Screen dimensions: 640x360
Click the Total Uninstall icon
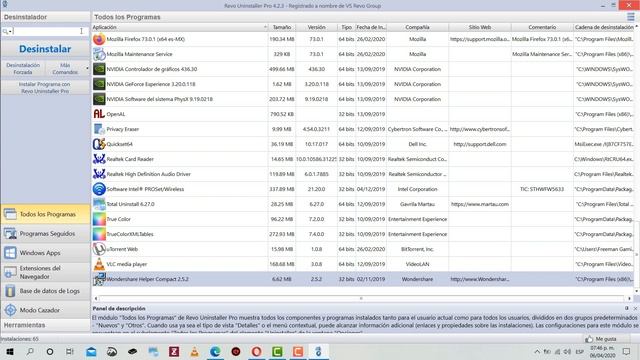(99, 204)
